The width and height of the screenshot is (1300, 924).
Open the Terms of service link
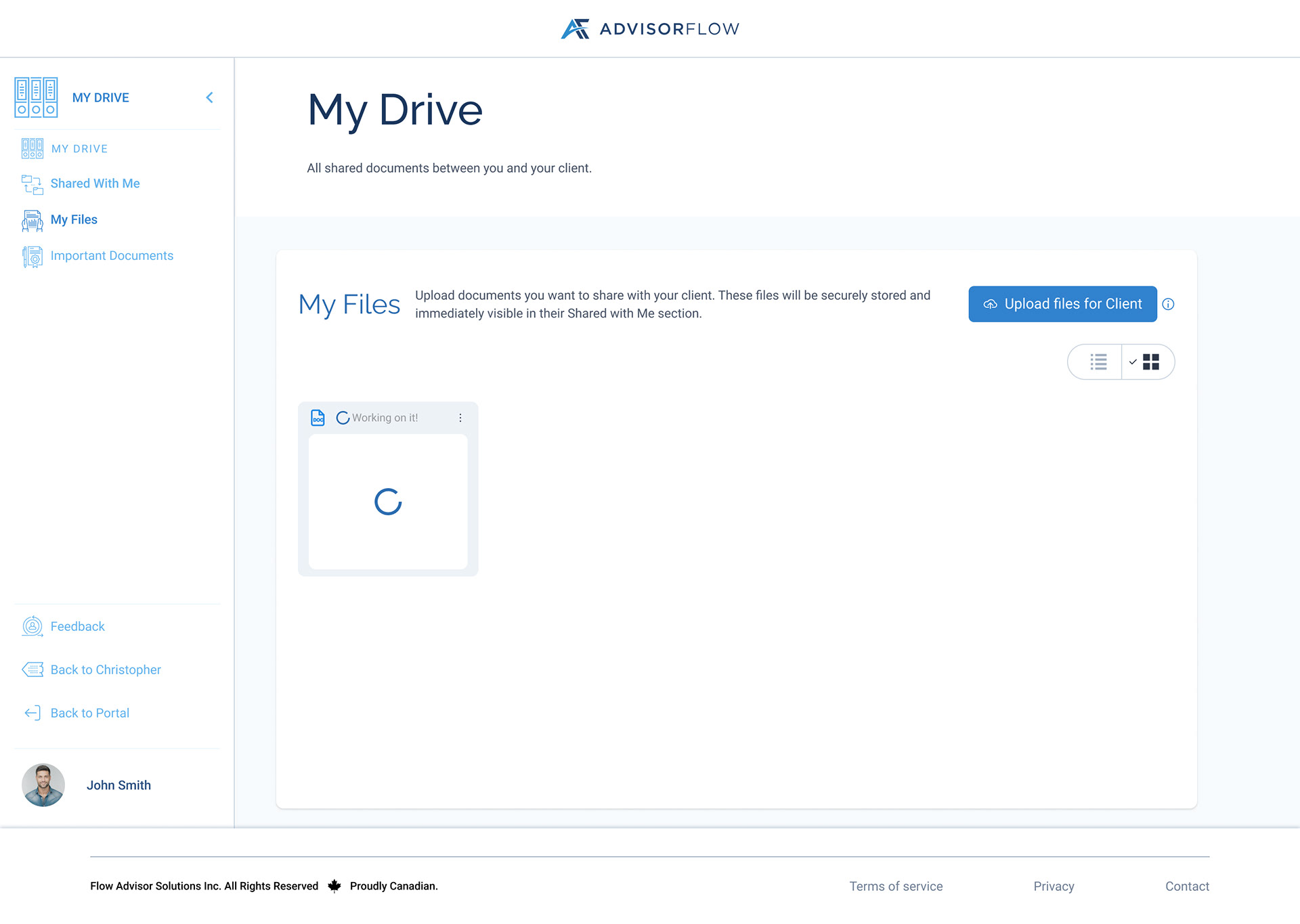coord(895,886)
